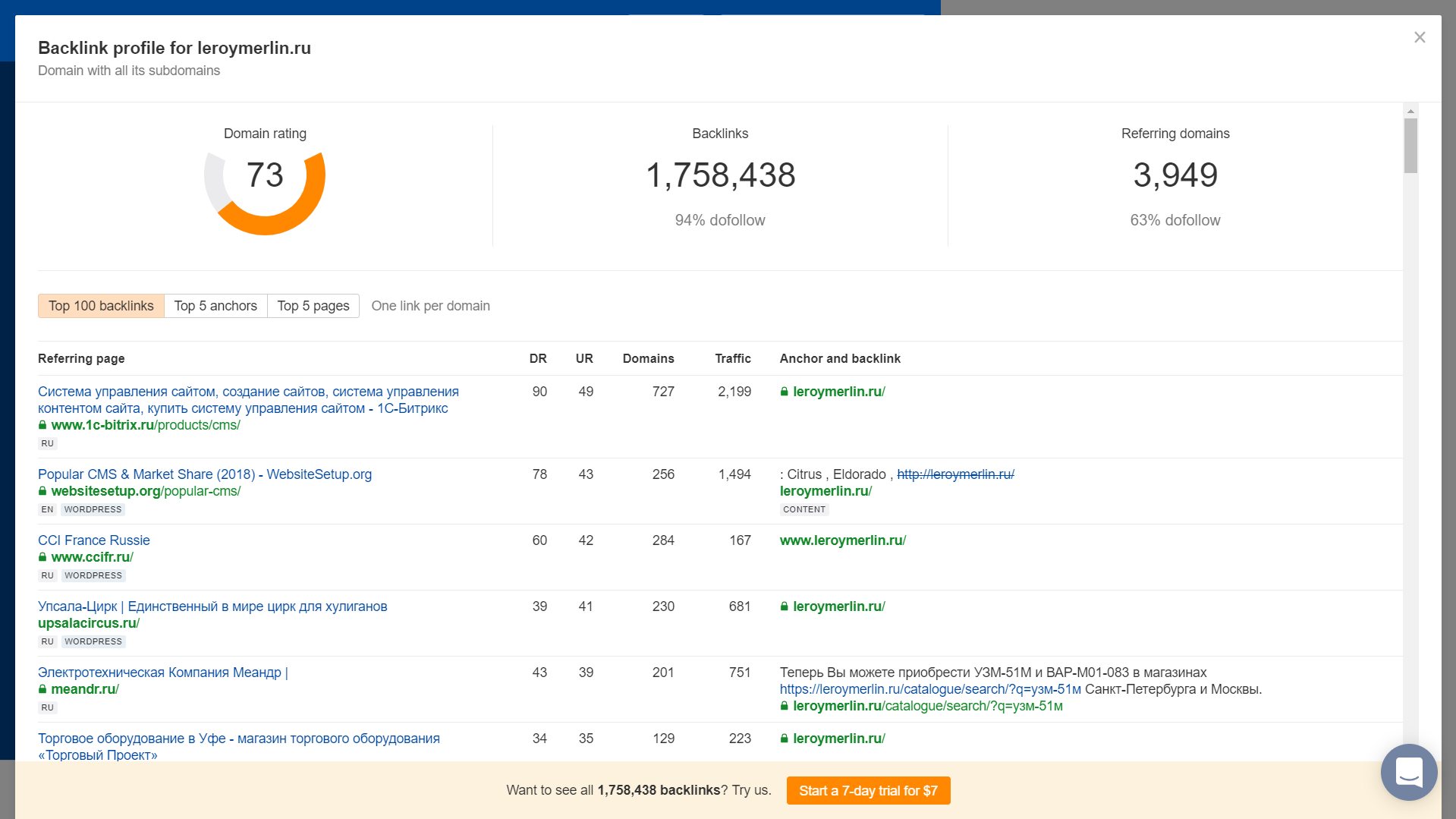Click the scrollbar up arrow
The height and width of the screenshot is (819, 1456).
point(1410,111)
